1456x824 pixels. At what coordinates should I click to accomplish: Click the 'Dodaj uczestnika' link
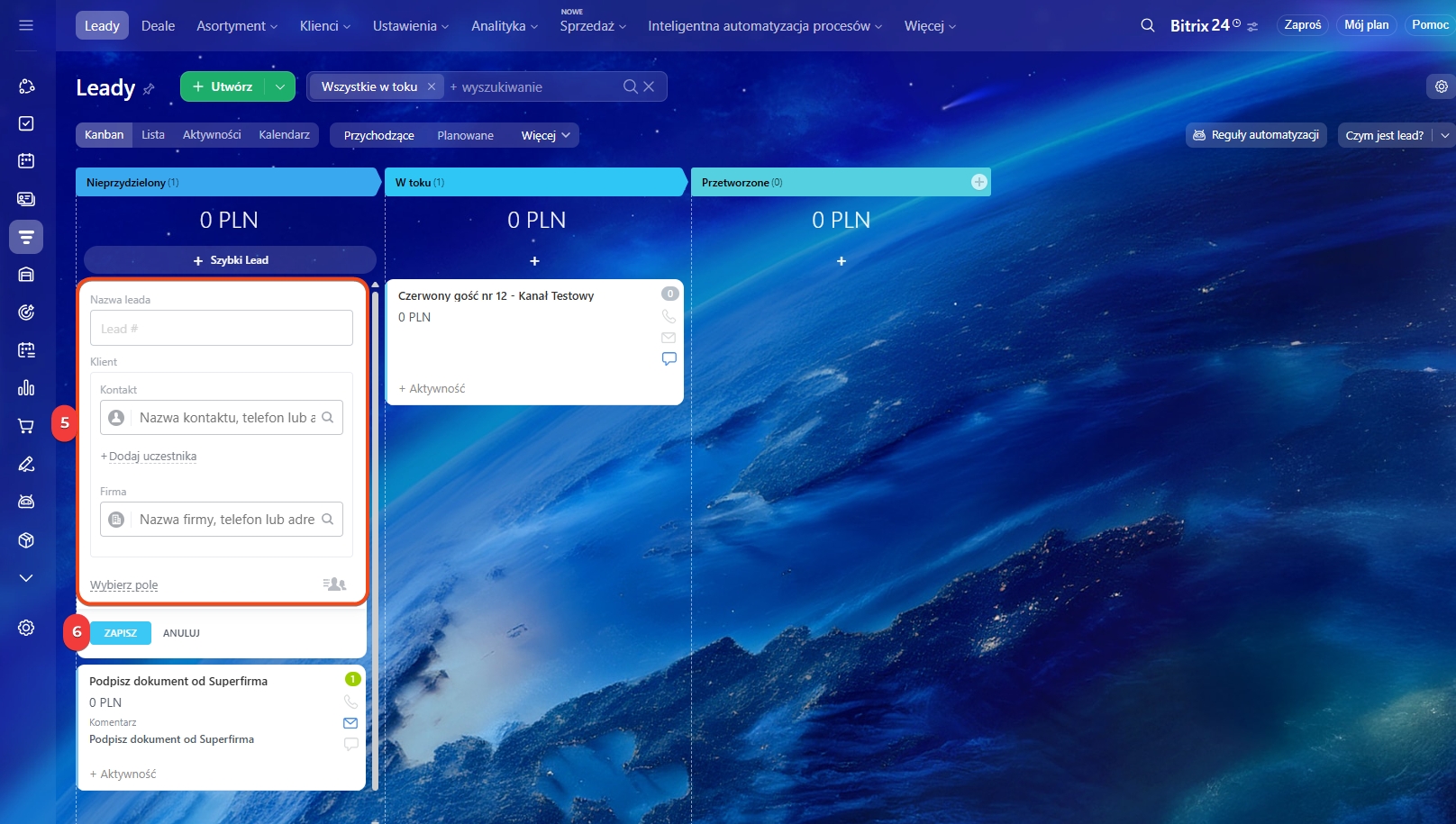[x=152, y=457]
